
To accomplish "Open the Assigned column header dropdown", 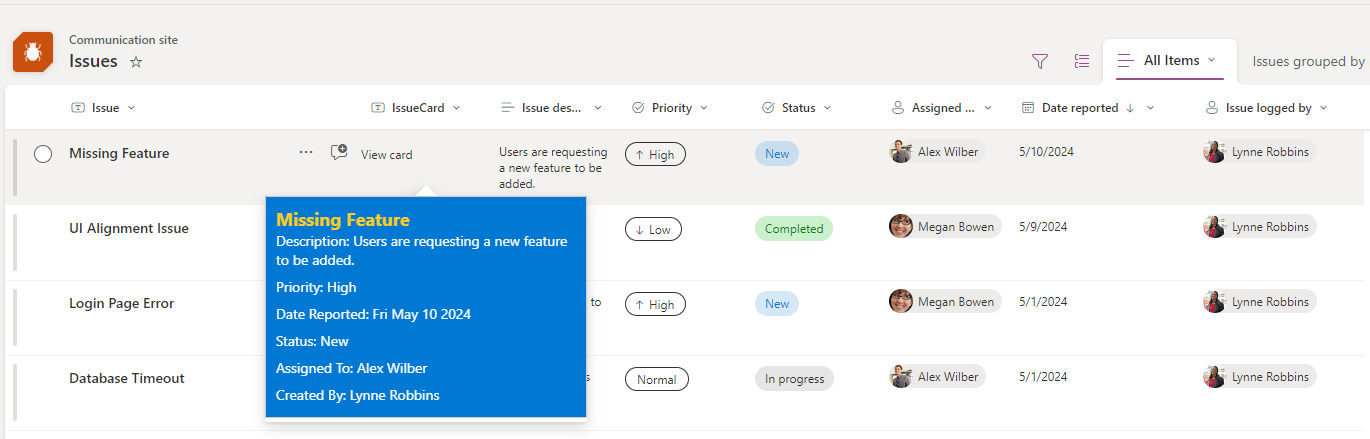I will click(x=988, y=108).
